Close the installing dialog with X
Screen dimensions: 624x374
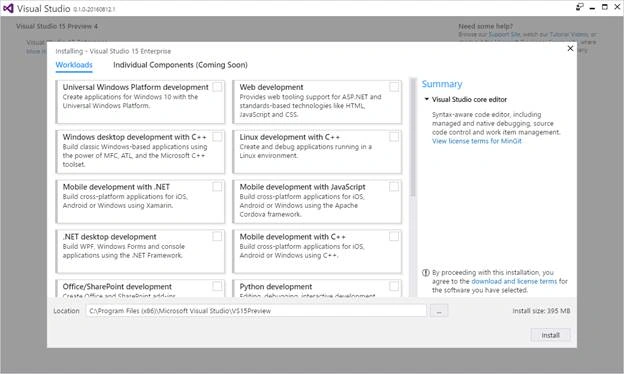tap(570, 48)
